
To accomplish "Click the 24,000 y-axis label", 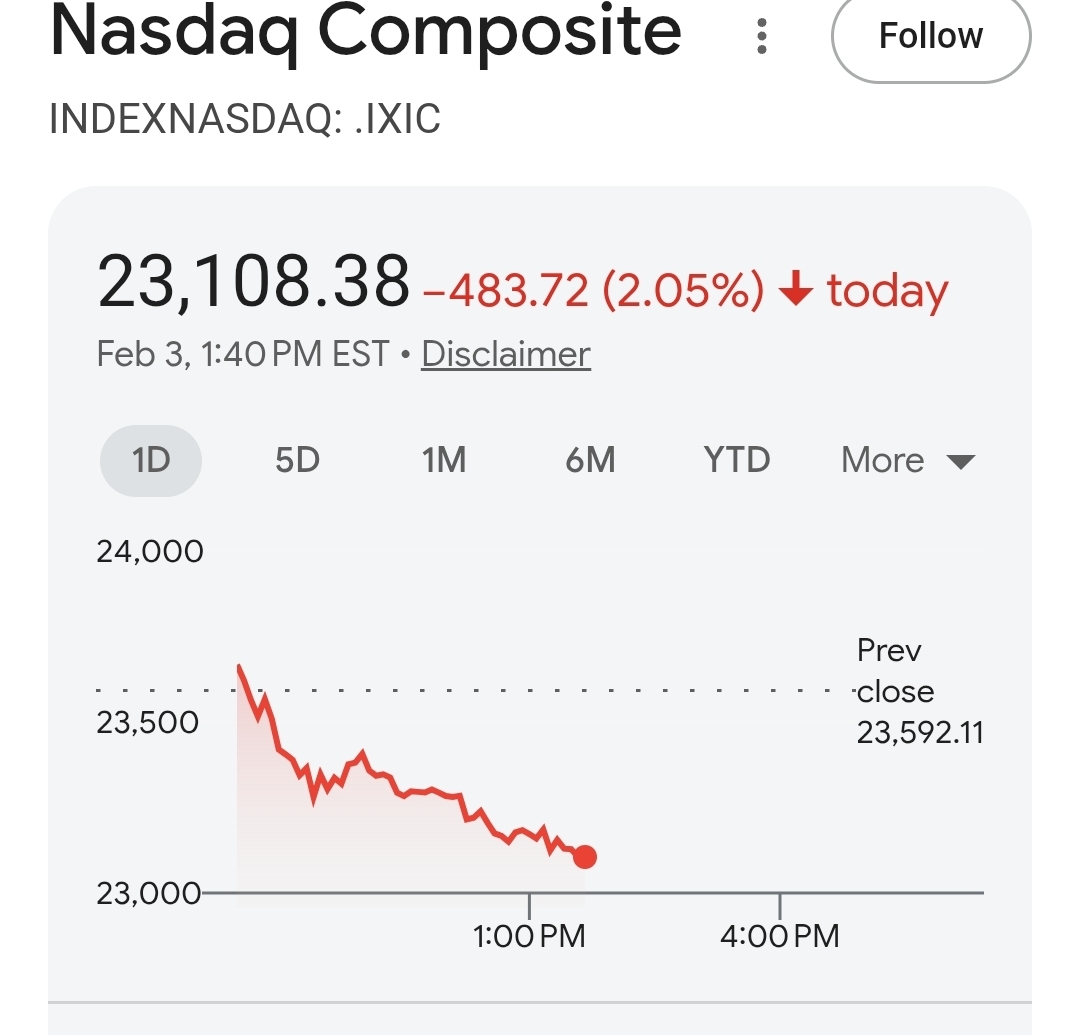I will 150,551.
